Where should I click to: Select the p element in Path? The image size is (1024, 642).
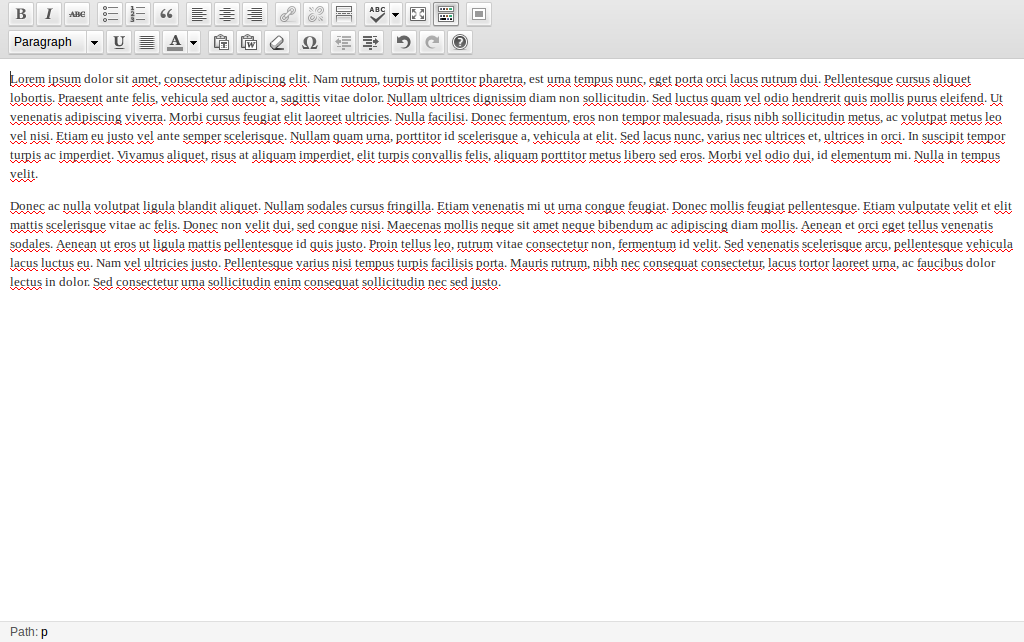pos(44,632)
